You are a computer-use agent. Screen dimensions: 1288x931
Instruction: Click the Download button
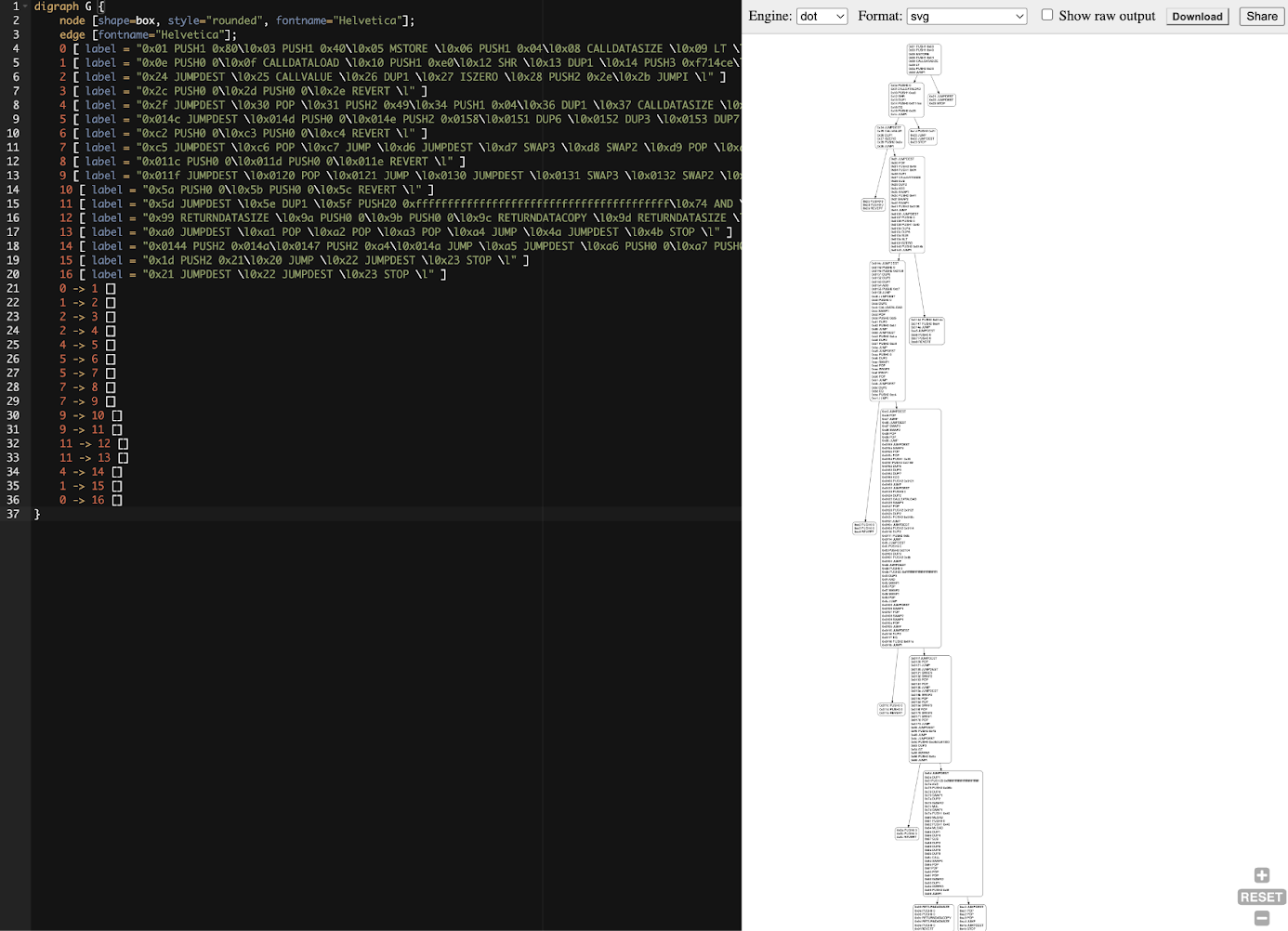pyautogui.click(x=1197, y=16)
